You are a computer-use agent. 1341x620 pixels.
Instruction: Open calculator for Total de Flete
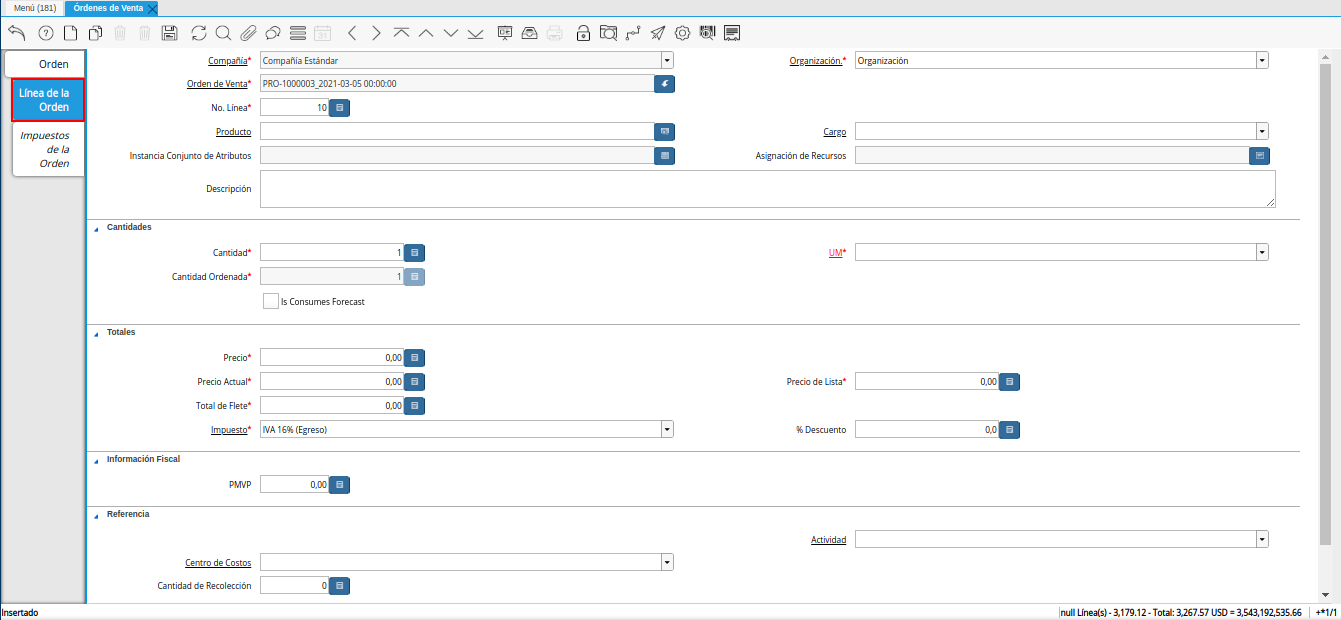415,405
